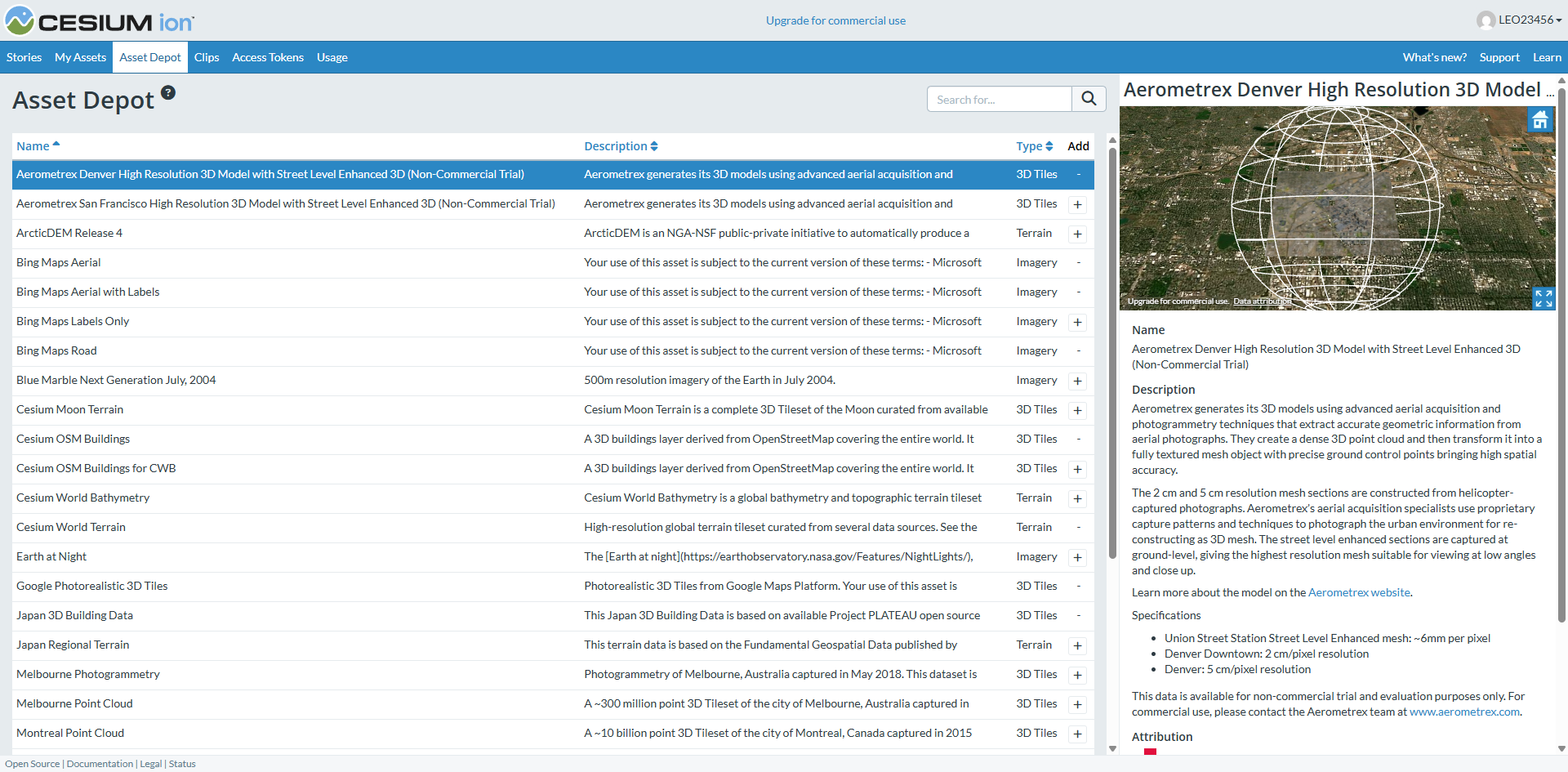Click the search magnifier button

(x=1089, y=99)
